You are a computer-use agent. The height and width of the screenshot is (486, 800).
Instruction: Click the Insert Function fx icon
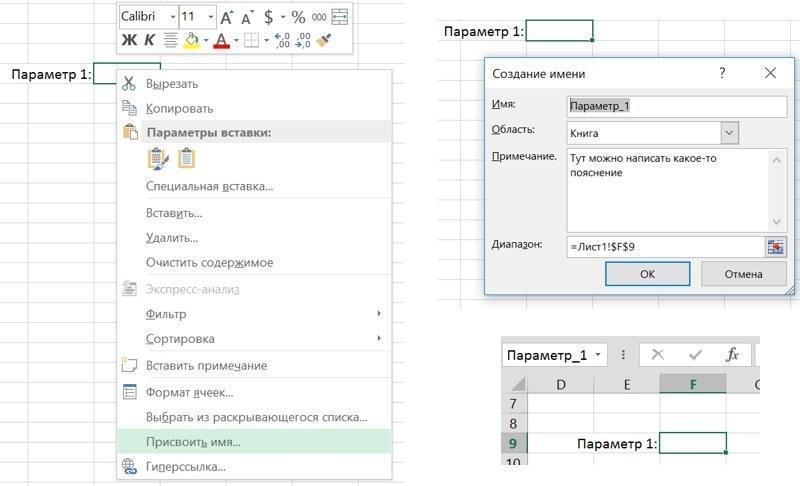732,355
